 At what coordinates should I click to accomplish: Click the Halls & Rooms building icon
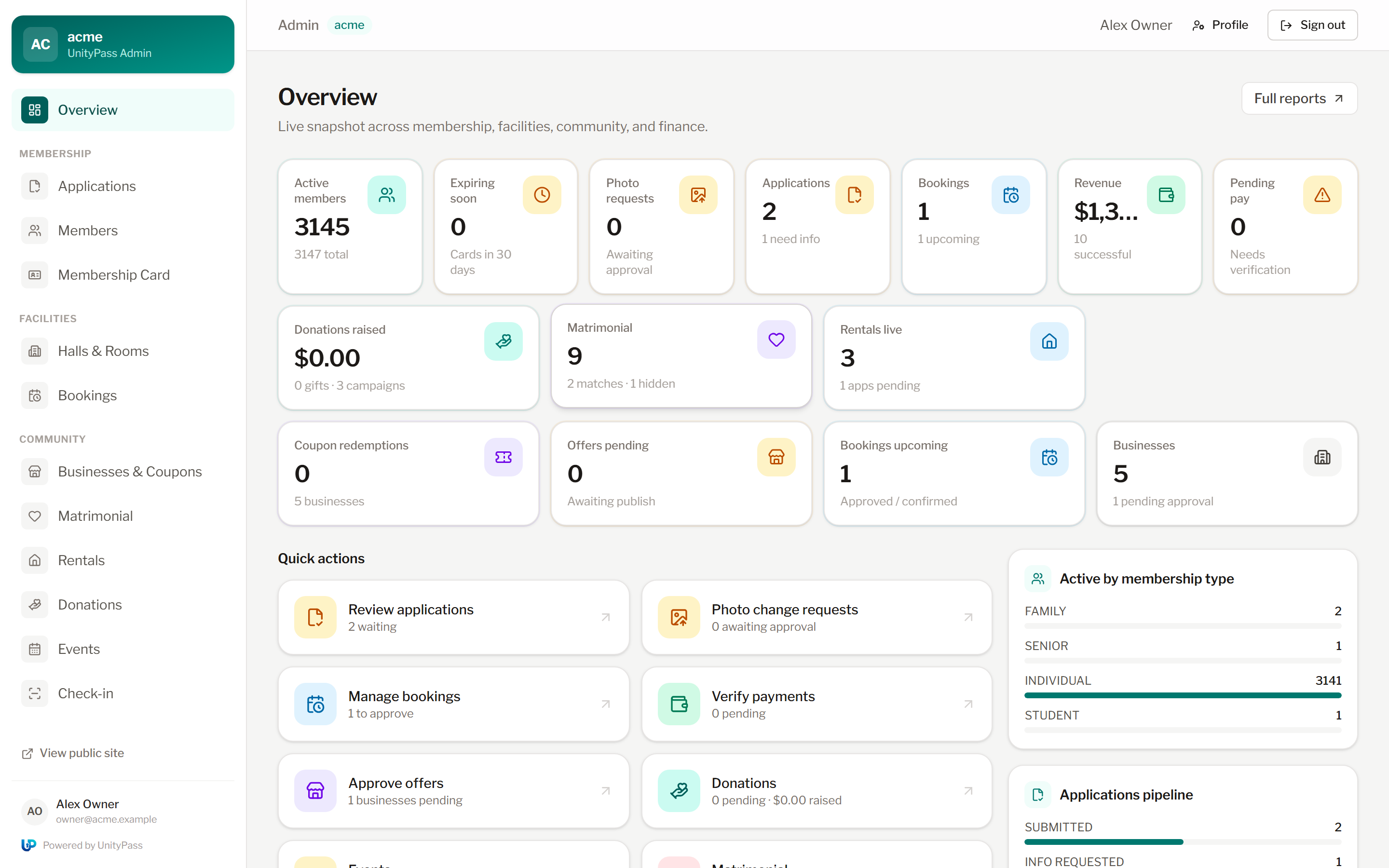pos(34,351)
